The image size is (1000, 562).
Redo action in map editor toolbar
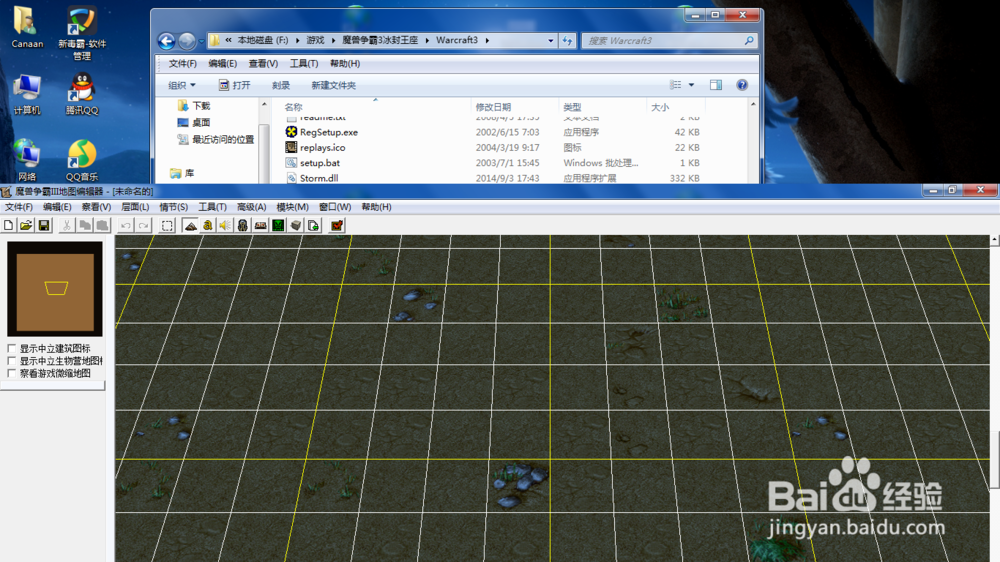coord(143,225)
